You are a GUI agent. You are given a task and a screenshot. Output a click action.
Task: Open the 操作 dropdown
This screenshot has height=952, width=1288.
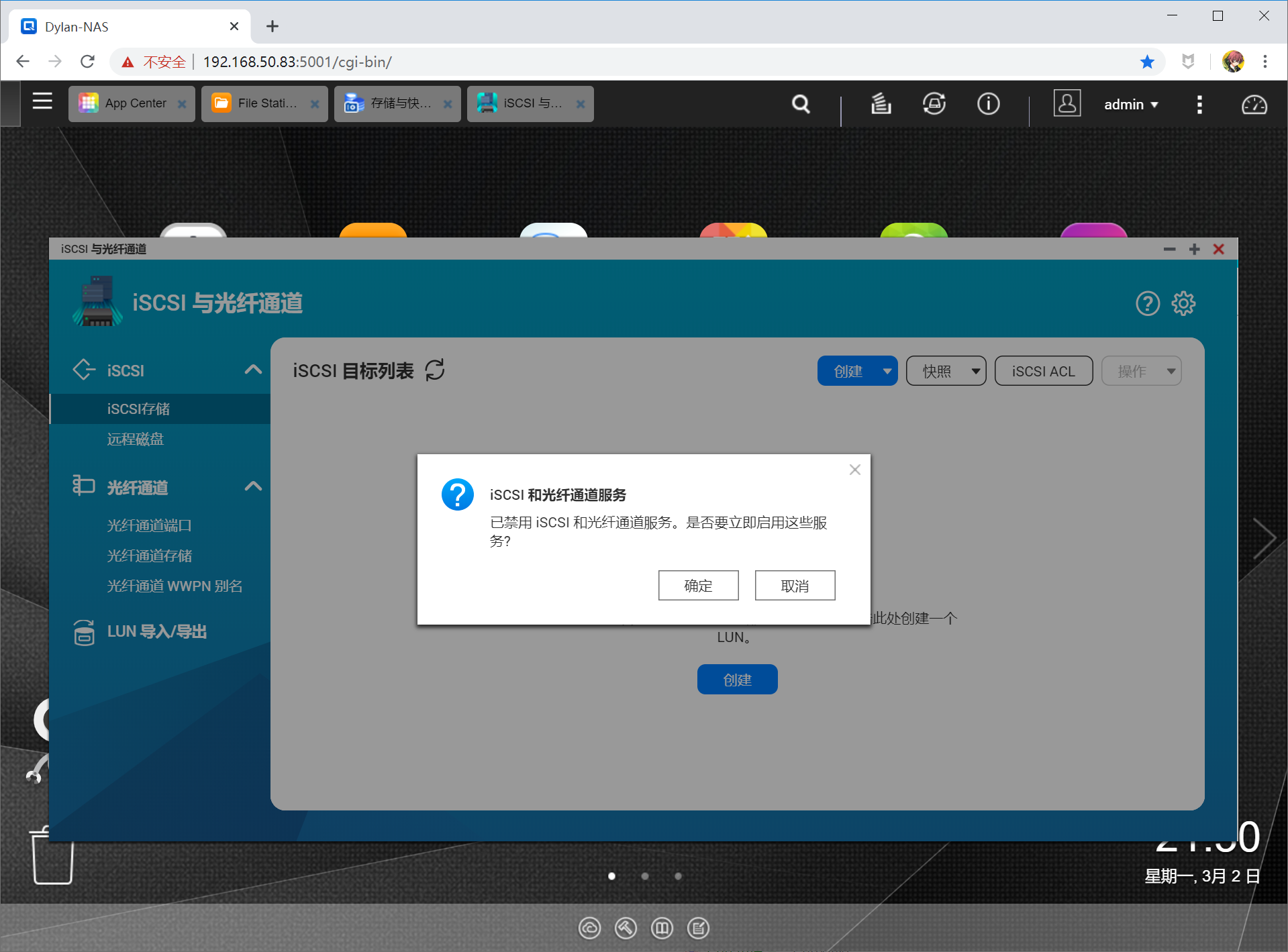click(x=1141, y=371)
